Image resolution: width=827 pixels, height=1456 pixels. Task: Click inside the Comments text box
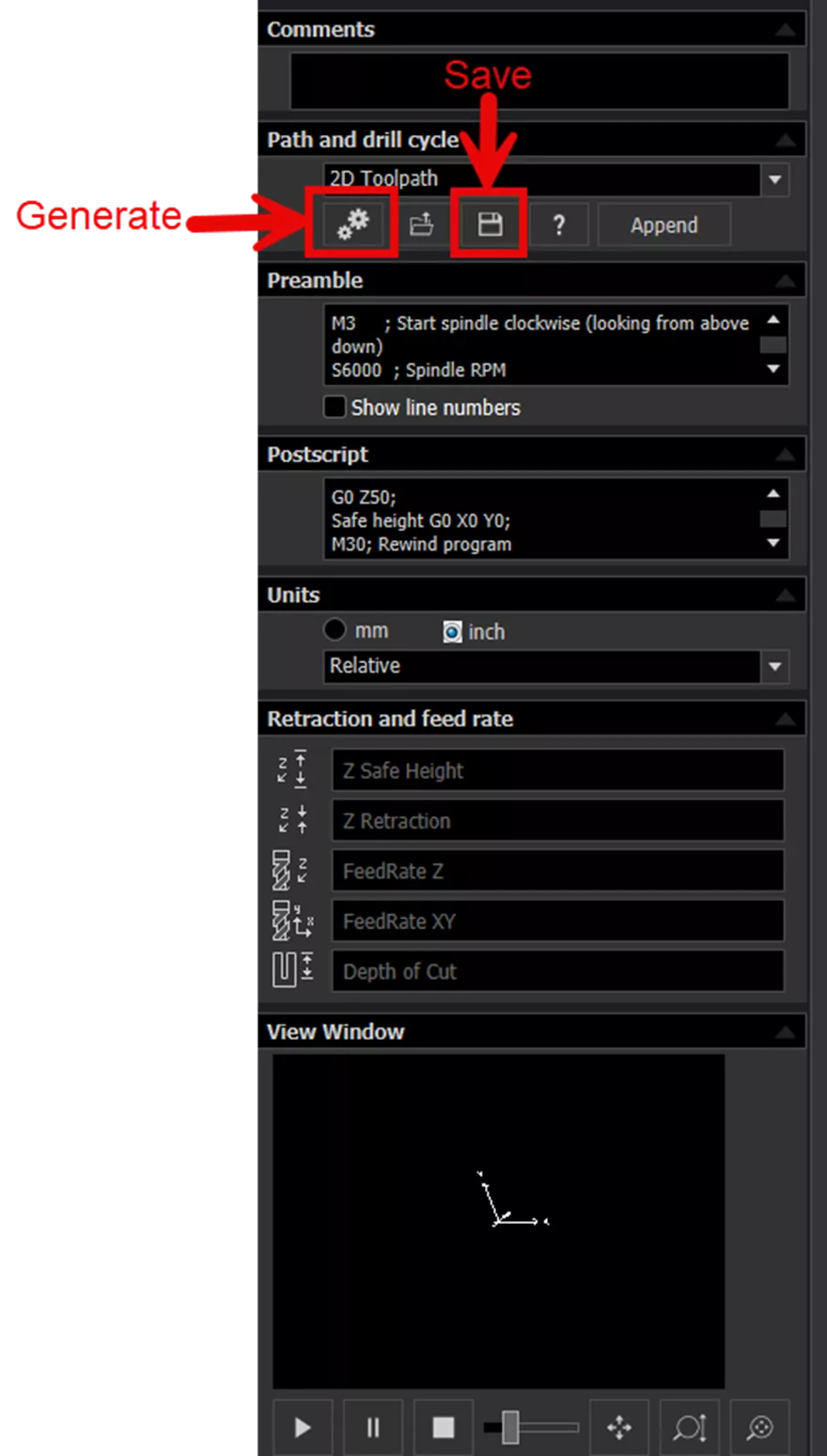(539, 81)
